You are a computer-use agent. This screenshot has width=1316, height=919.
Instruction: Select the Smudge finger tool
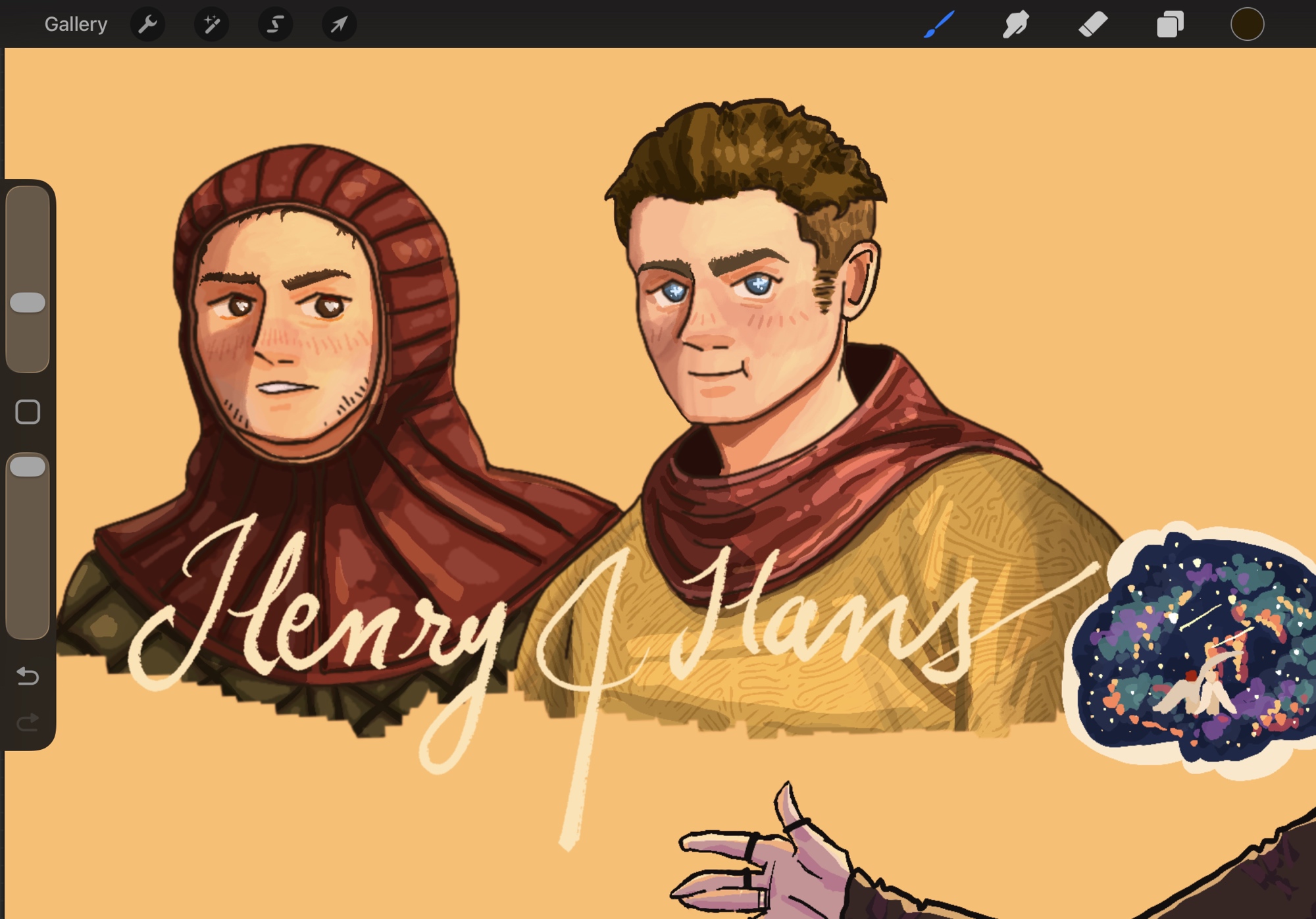tap(1016, 24)
